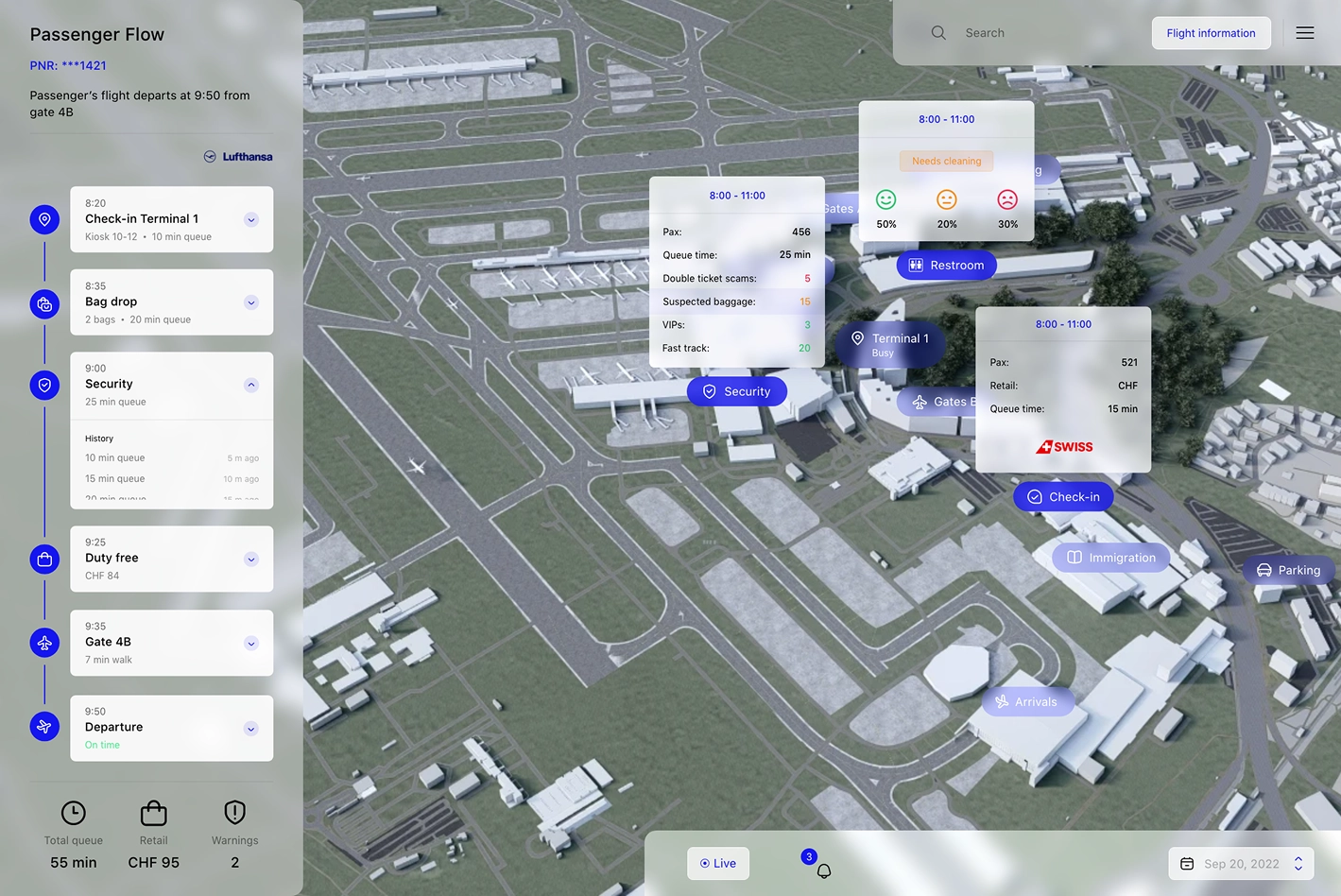The width and height of the screenshot is (1341, 896).
Task: Click the Gate 4B airplane timeline icon
Action: (x=44, y=643)
